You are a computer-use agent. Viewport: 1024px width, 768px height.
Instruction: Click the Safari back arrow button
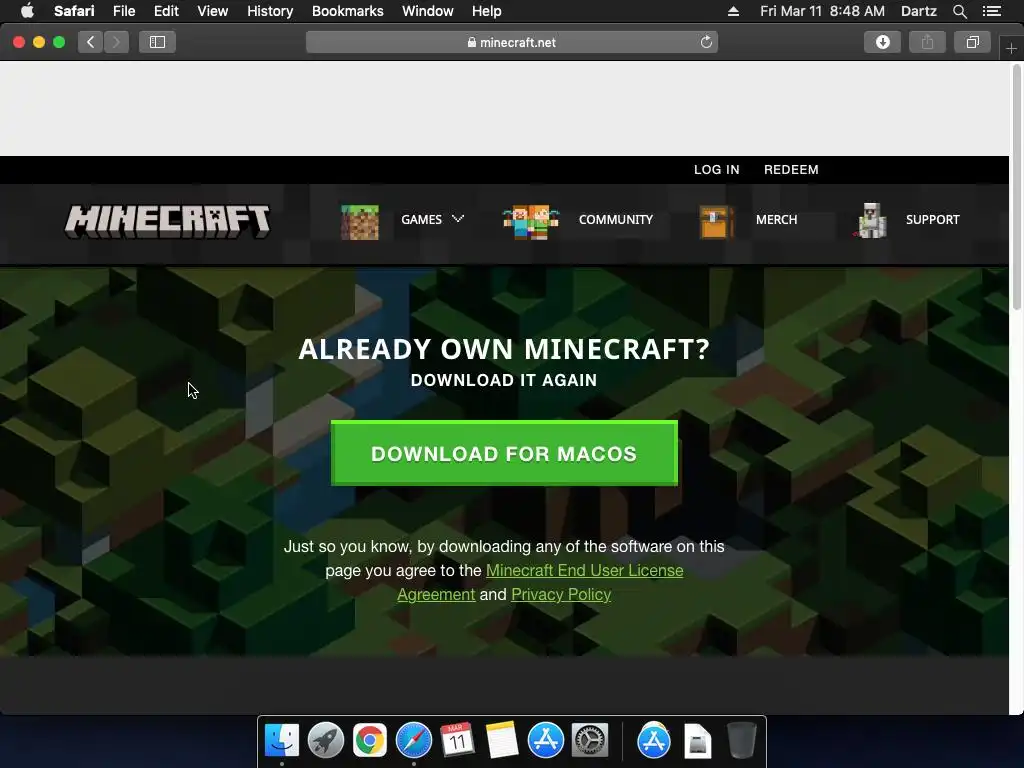91,42
